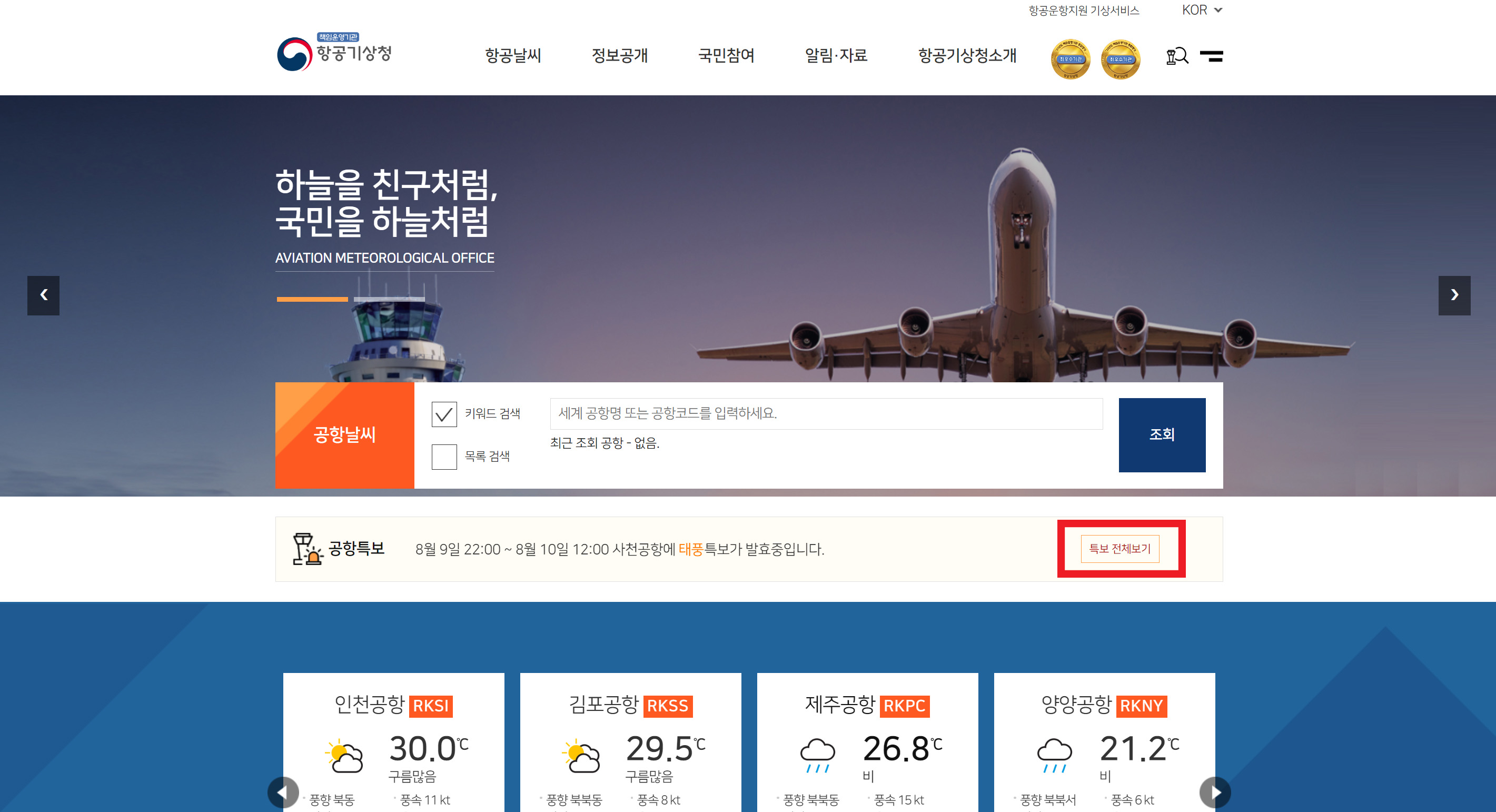Open the 항공날씨 menu
Image resolution: width=1496 pixels, height=812 pixels.
click(513, 56)
